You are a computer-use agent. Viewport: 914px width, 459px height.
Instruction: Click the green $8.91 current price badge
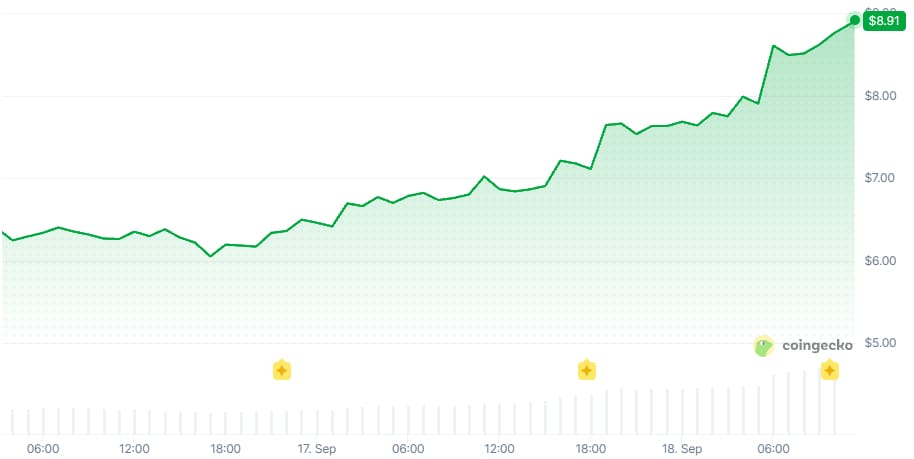click(884, 21)
